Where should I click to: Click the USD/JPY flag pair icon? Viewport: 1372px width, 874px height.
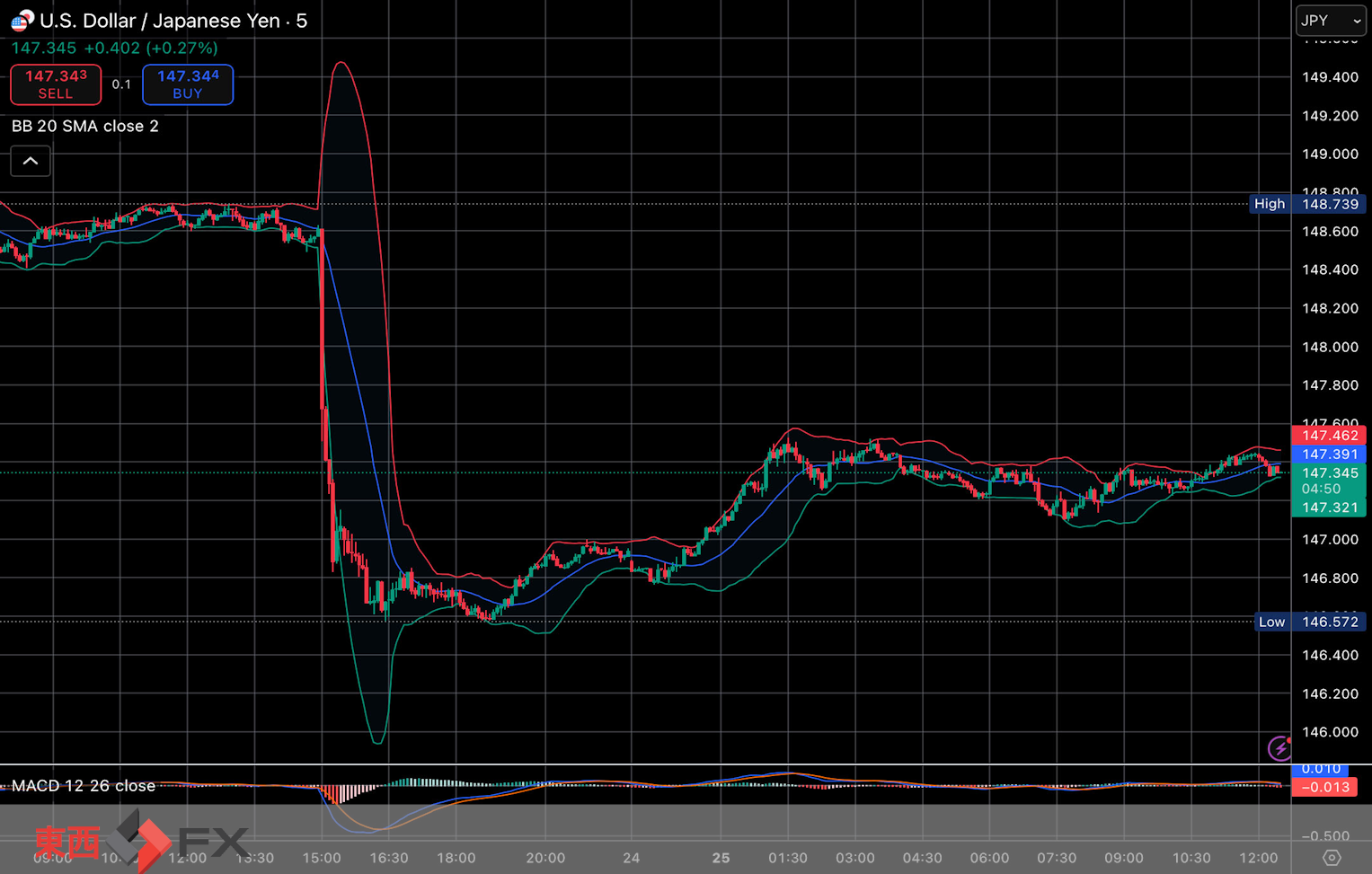point(22,20)
